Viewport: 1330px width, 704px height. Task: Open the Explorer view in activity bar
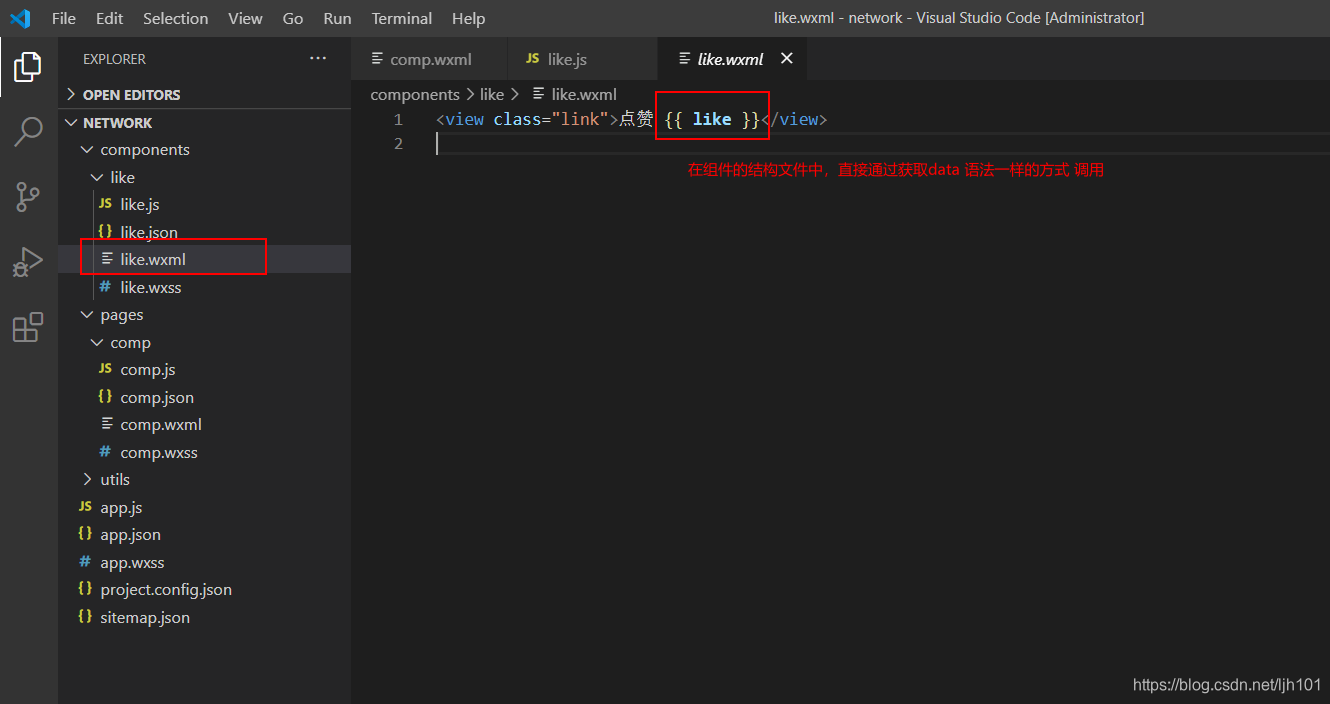28,67
